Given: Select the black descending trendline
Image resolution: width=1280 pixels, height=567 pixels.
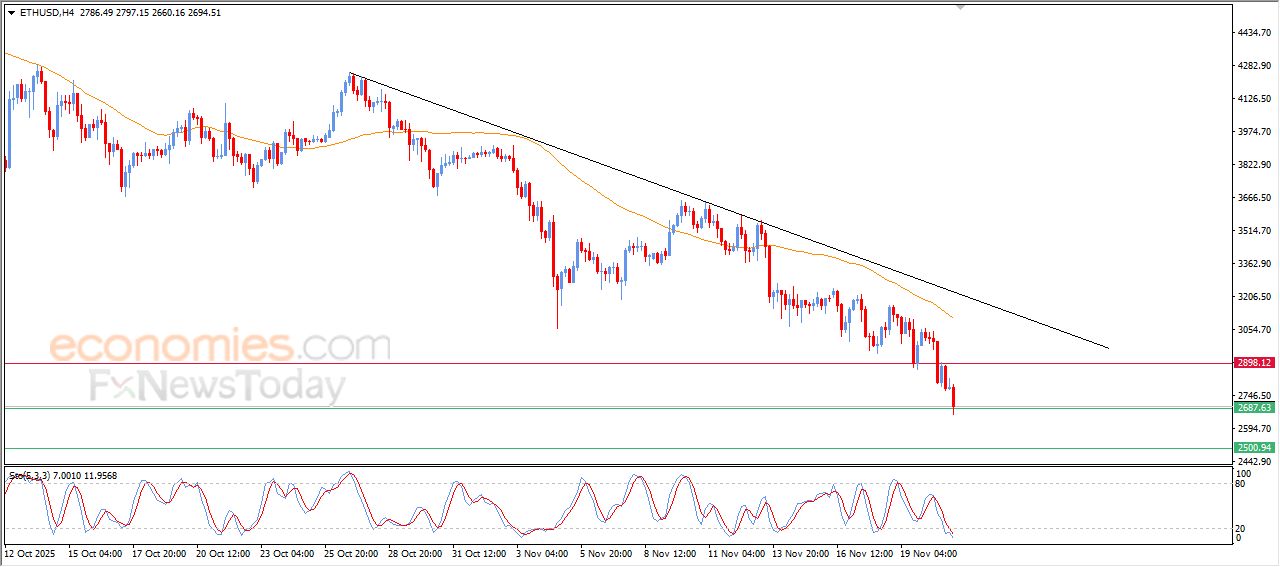Looking at the screenshot, I should 728,210.
